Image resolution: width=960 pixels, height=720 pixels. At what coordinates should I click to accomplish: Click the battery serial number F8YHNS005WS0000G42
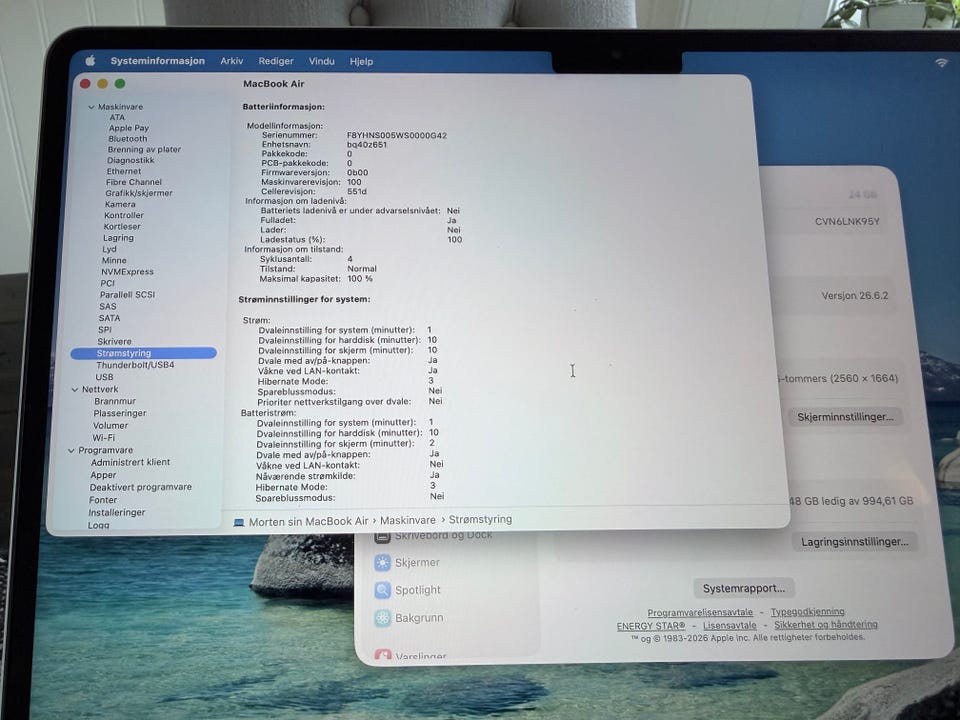[397, 136]
